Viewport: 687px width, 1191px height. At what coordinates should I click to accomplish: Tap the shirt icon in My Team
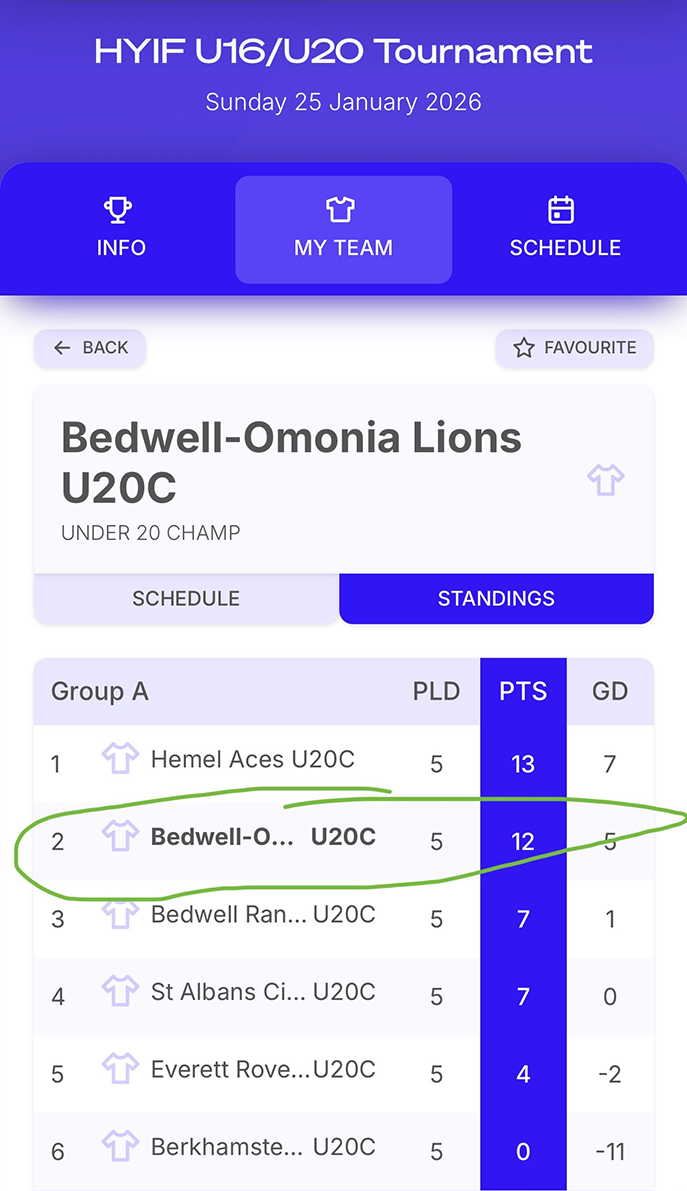tap(342, 210)
